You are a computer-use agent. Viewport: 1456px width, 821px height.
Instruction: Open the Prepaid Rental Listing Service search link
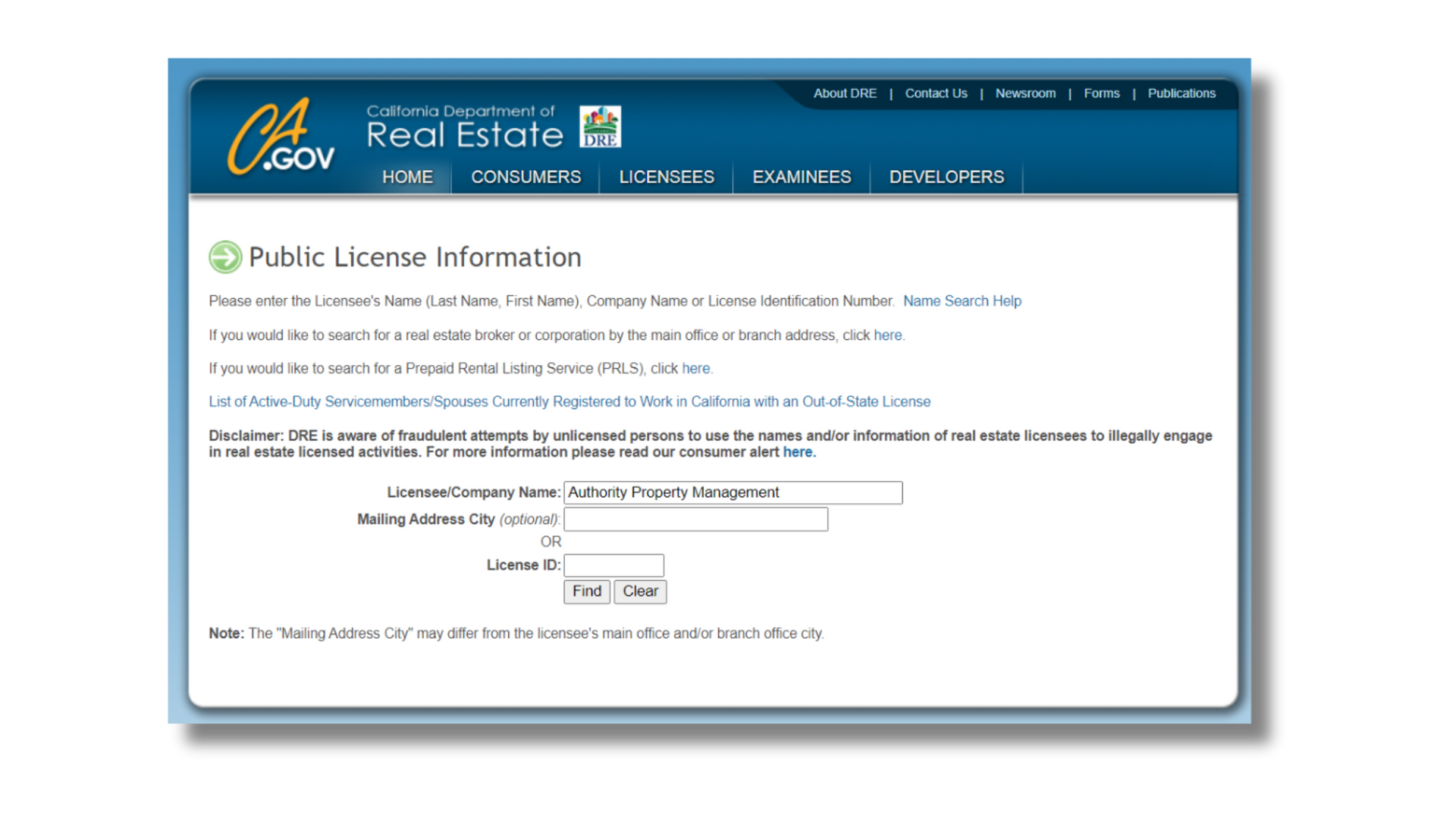(x=695, y=368)
